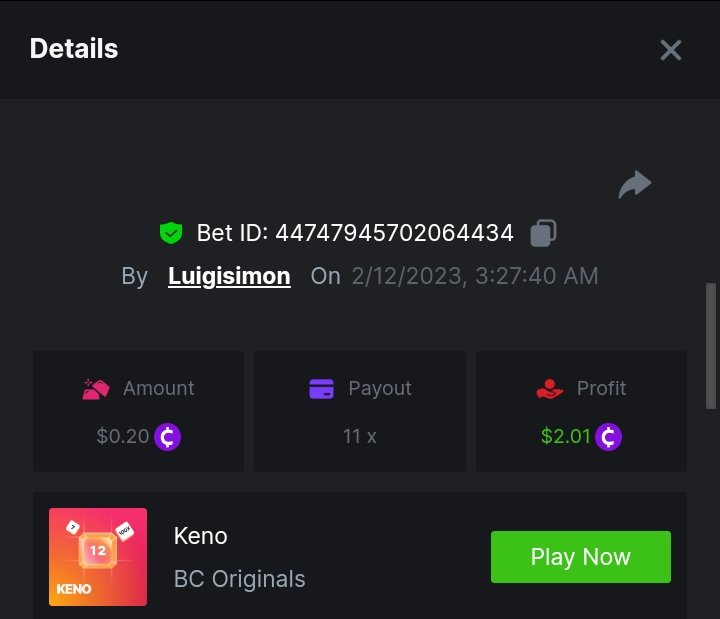Click the coin icon beside $2.01
This screenshot has width=720, height=619.
tap(609, 437)
